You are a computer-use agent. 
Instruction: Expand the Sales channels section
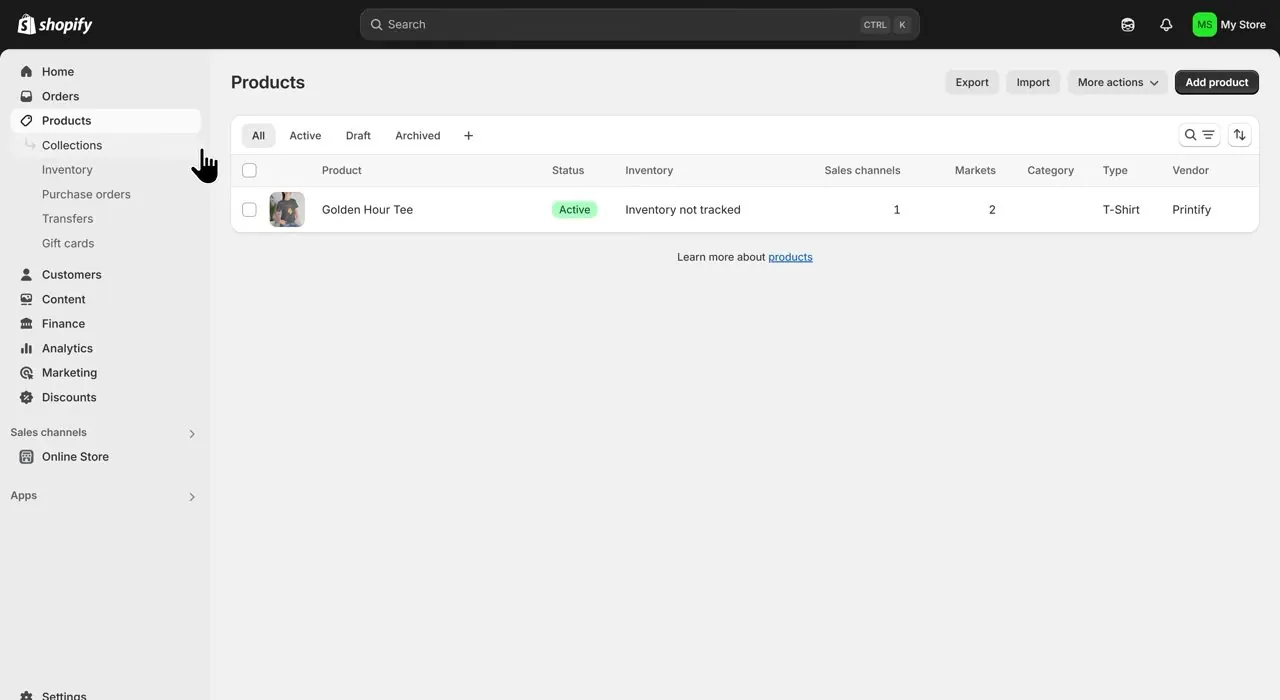(192, 434)
